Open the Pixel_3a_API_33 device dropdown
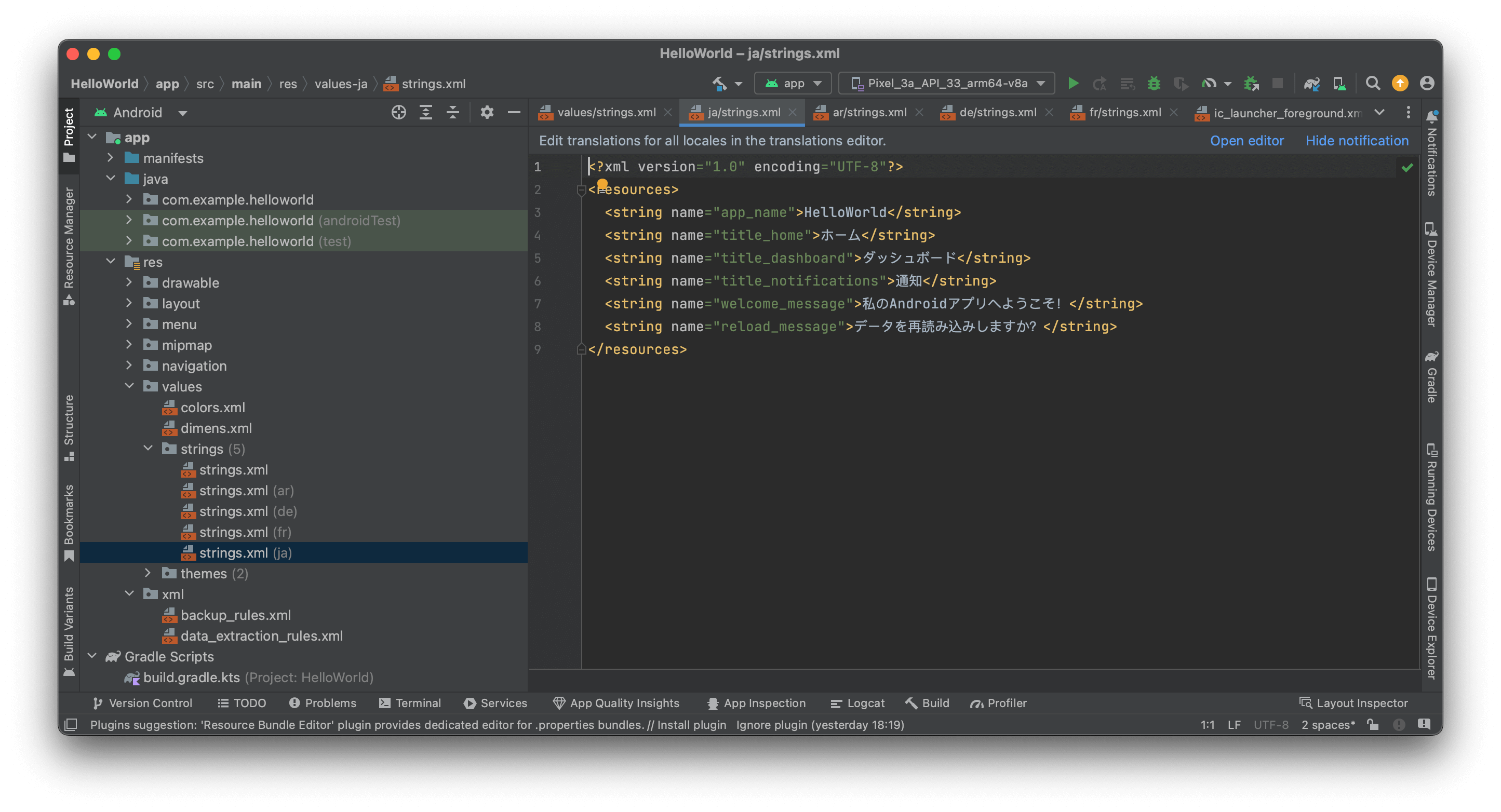The width and height of the screenshot is (1501, 812). coord(946,83)
